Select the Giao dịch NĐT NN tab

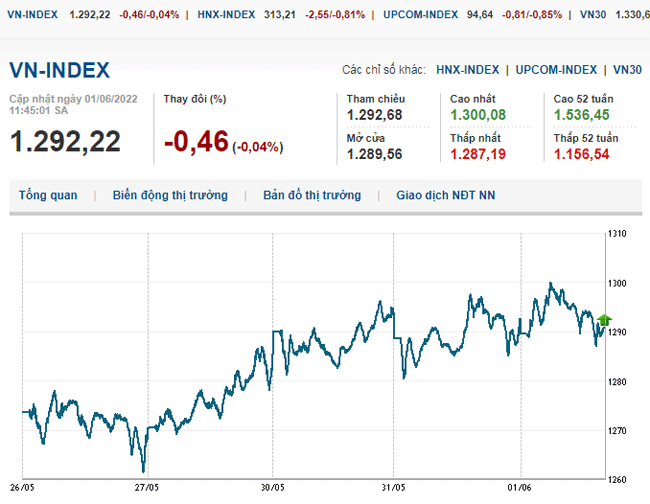click(450, 196)
